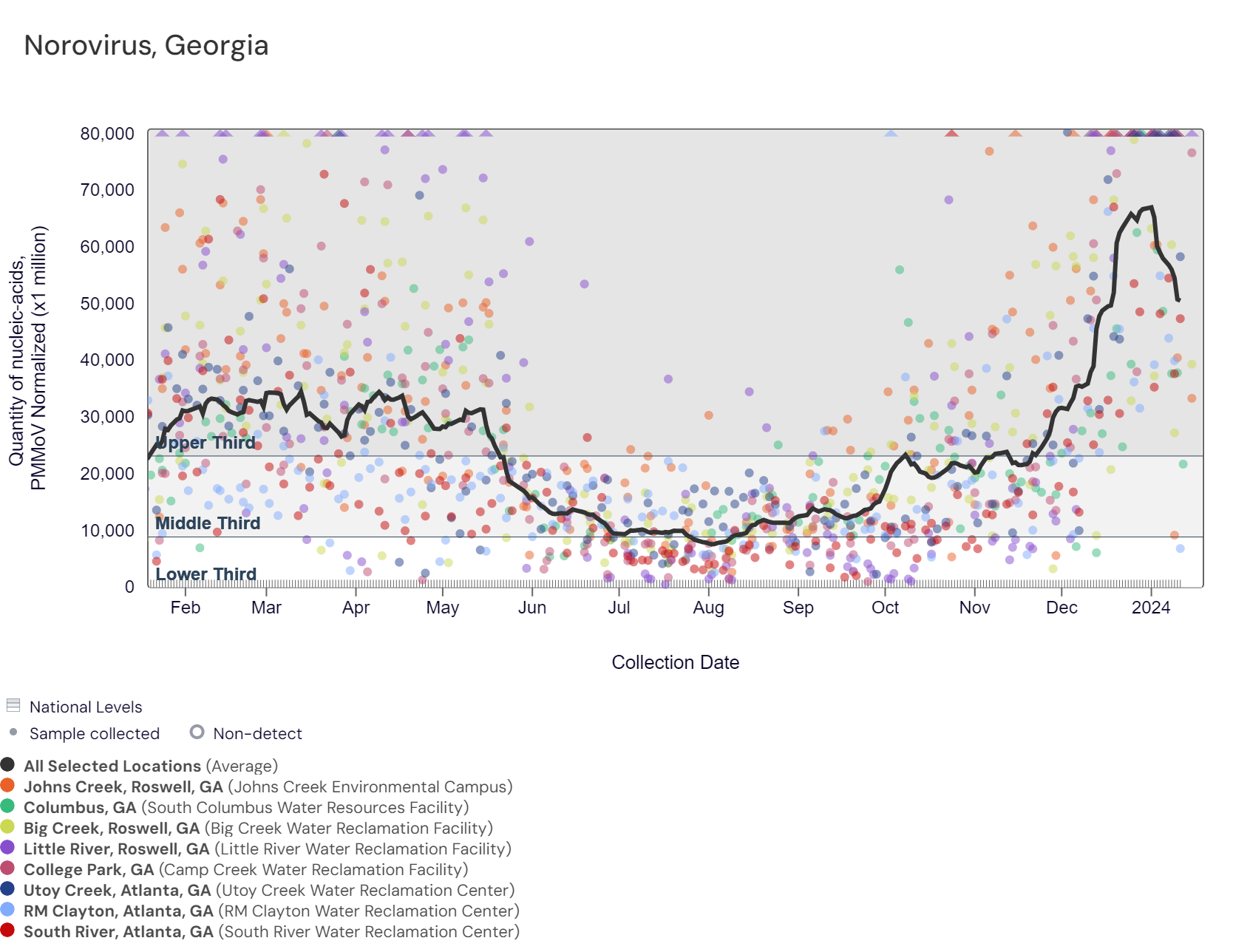Click the Upper Third band label
Viewport: 1233px width, 952px height.
click(x=205, y=443)
